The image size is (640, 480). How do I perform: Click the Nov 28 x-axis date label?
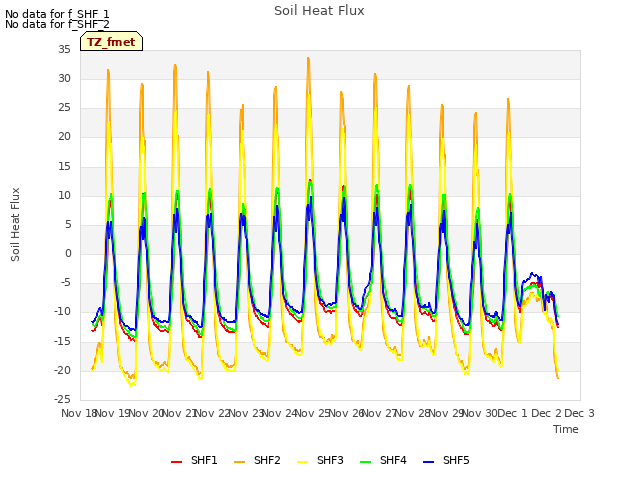[413, 413]
